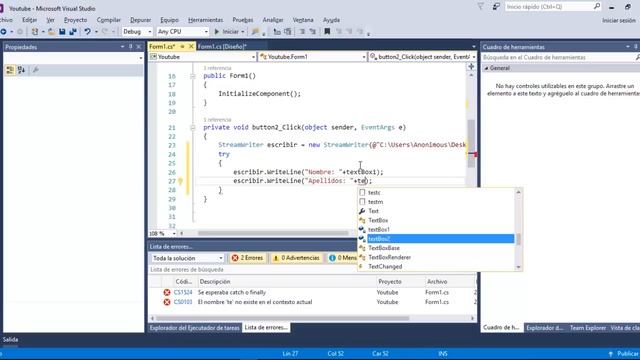The height and width of the screenshot is (360, 640).
Task: Open the CS1524 error code link
Action: pos(183,292)
